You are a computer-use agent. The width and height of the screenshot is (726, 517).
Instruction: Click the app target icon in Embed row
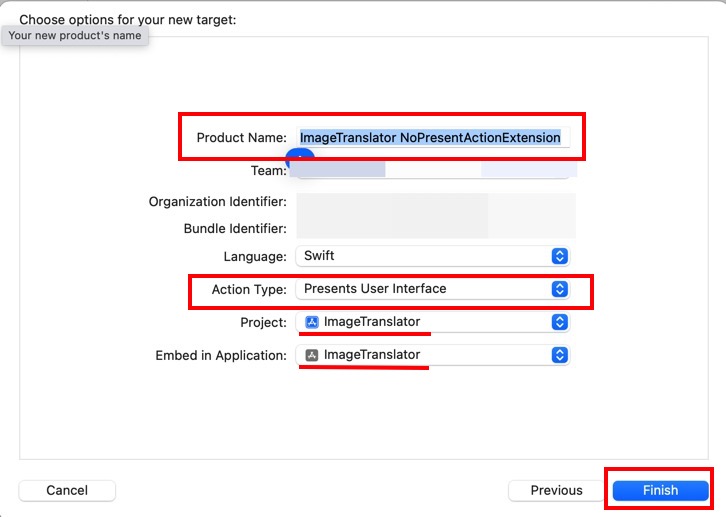[311, 355]
